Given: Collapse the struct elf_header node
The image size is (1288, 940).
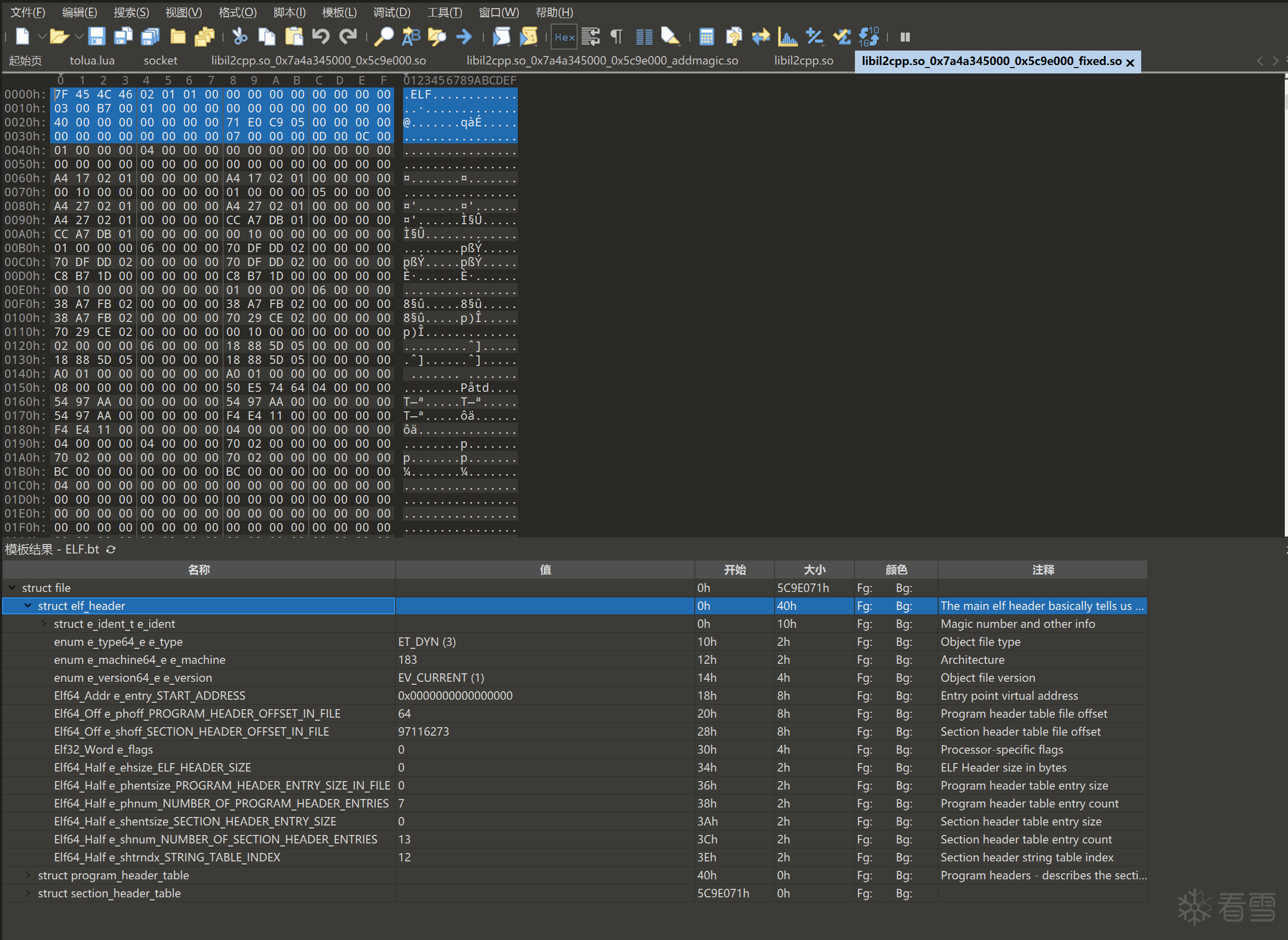Looking at the screenshot, I should [27, 605].
